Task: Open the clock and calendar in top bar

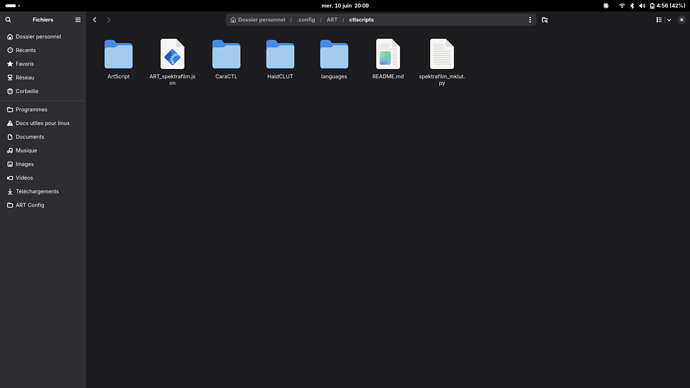Action: click(x=345, y=6)
